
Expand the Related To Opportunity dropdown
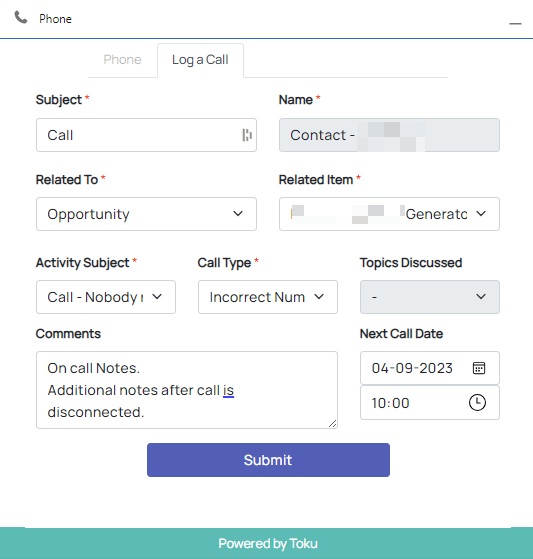coord(146,214)
